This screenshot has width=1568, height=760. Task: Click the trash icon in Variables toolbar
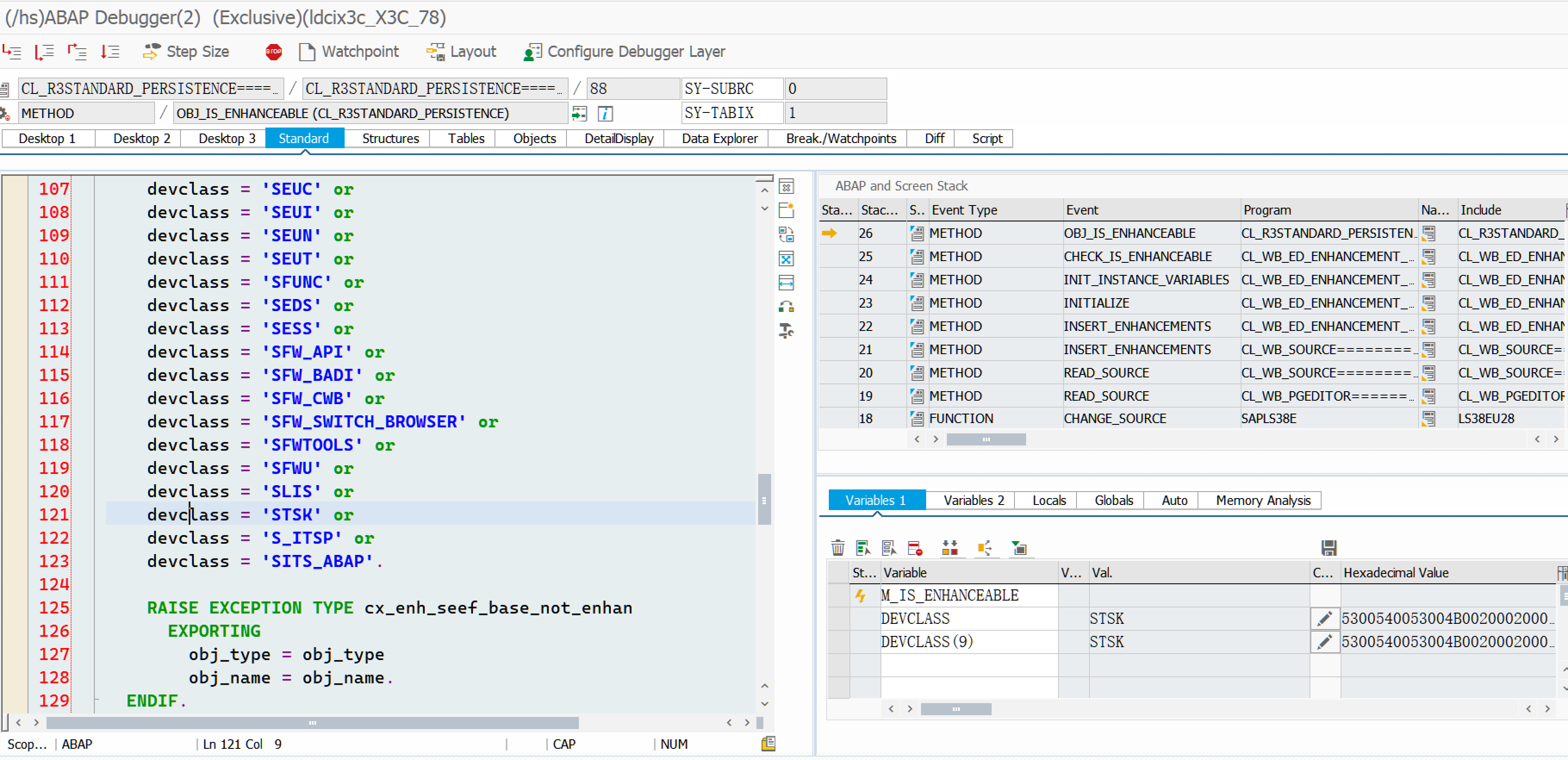coord(837,548)
